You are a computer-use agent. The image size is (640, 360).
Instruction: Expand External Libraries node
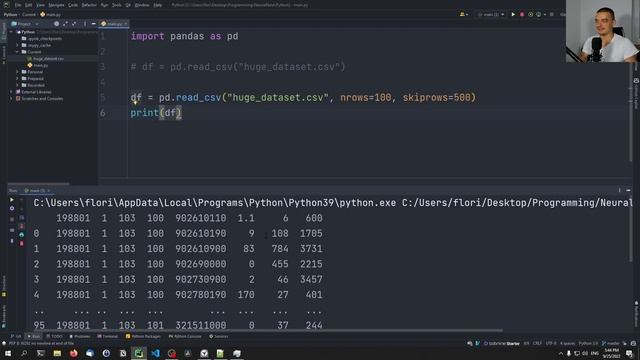(12, 92)
